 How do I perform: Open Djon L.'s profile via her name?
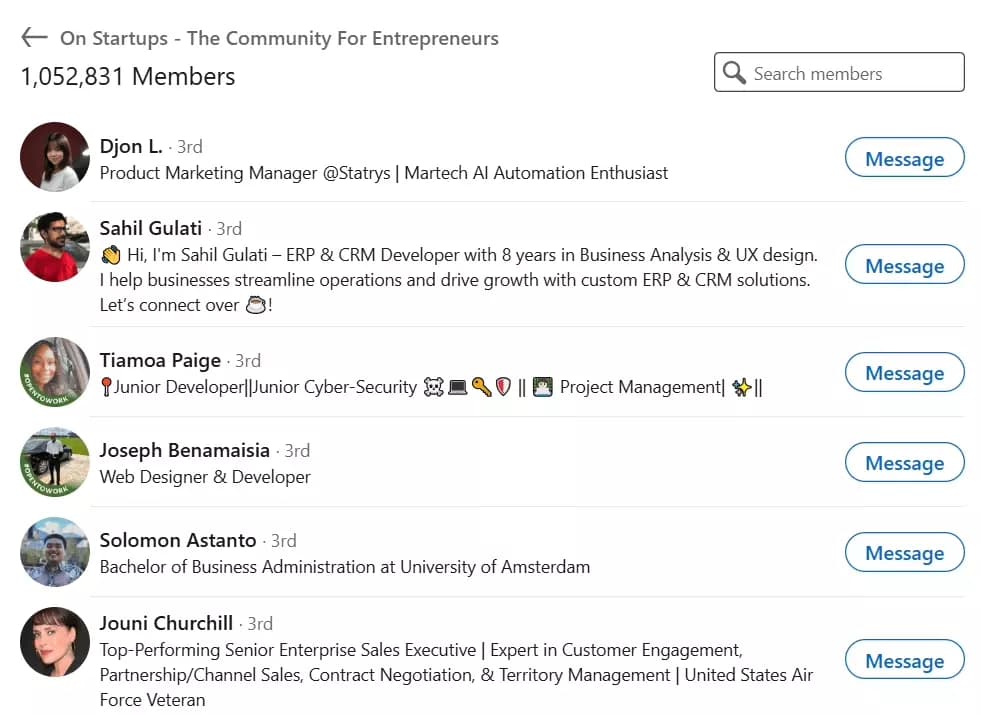[x=131, y=146]
